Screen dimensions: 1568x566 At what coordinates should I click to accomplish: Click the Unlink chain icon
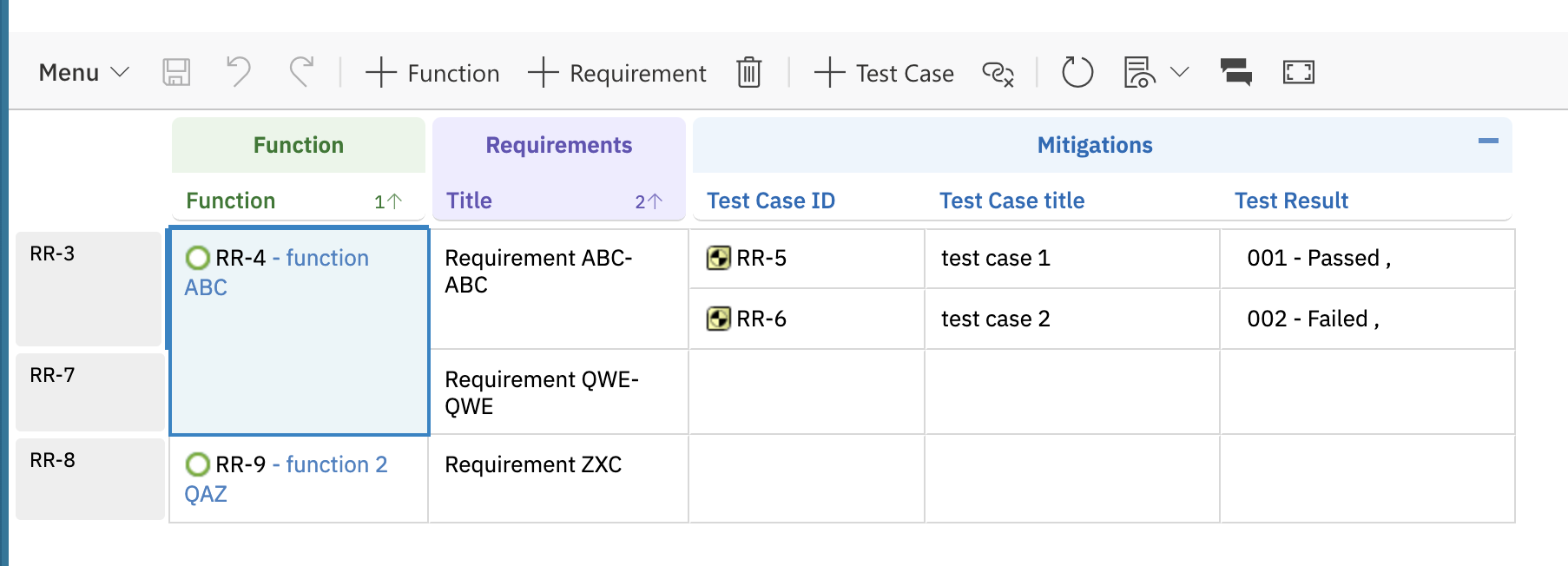coord(998,73)
